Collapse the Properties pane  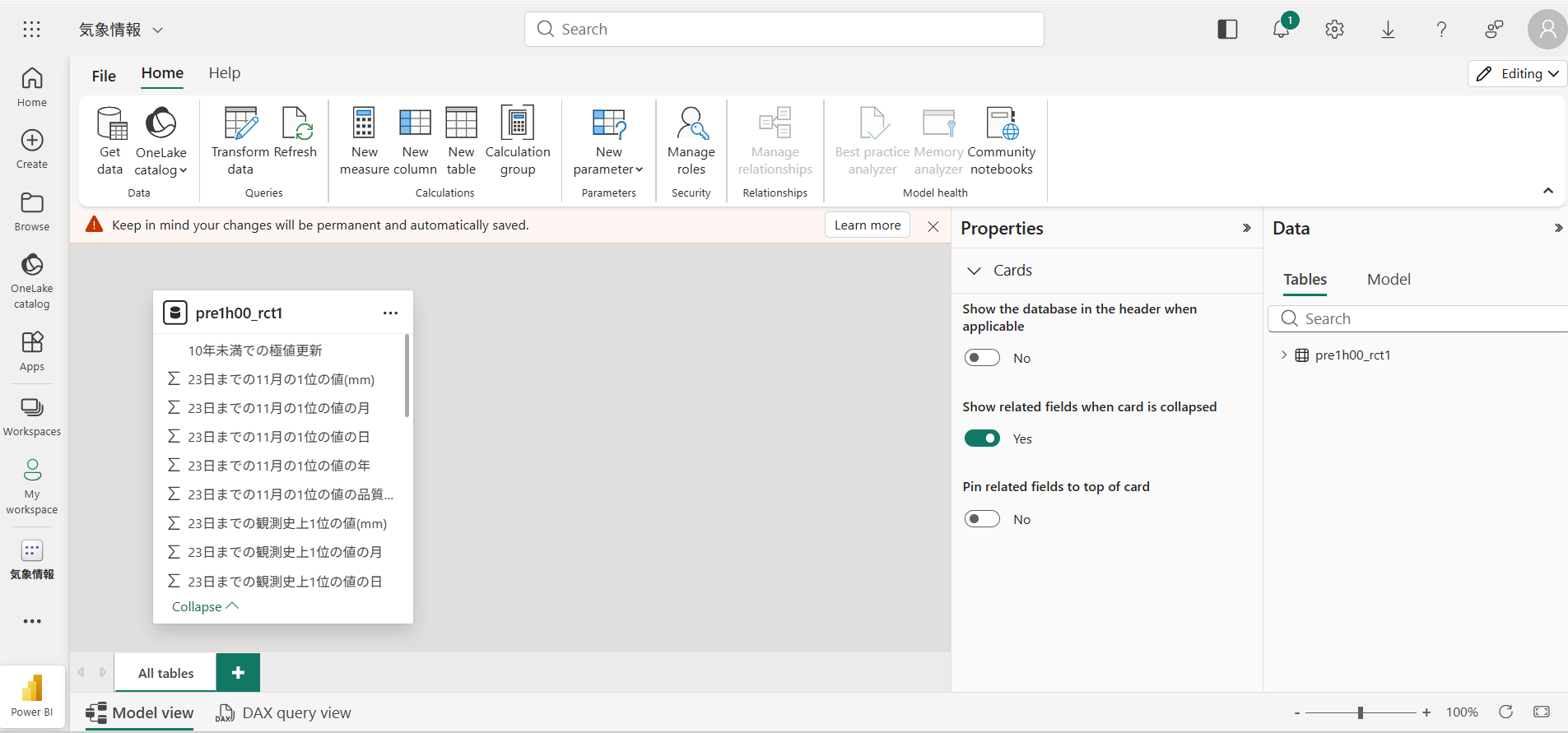point(1246,228)
